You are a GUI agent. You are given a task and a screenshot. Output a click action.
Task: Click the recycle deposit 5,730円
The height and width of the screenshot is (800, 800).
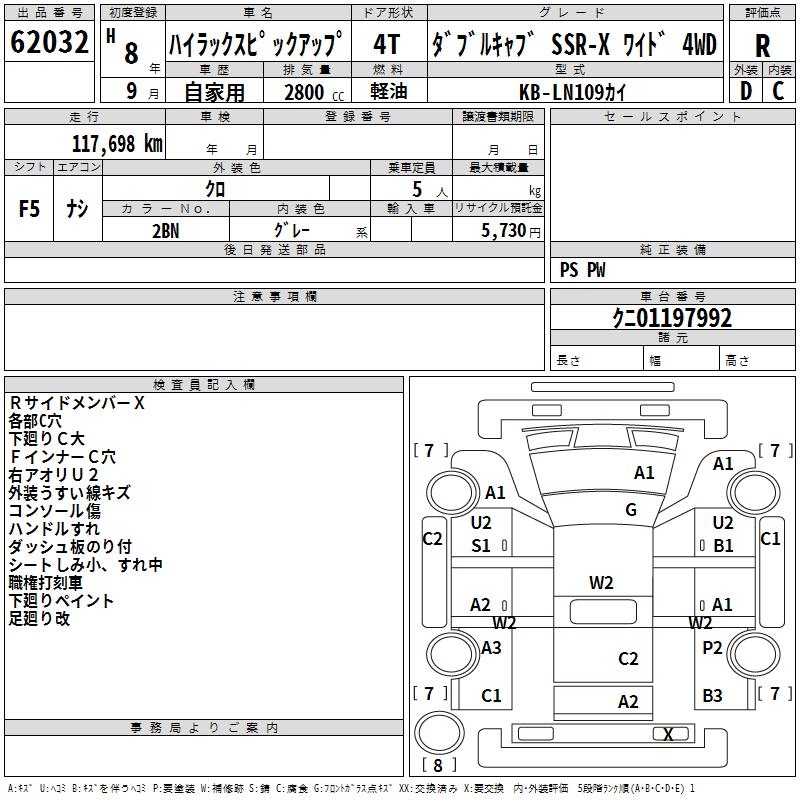(x=511, y=231)
